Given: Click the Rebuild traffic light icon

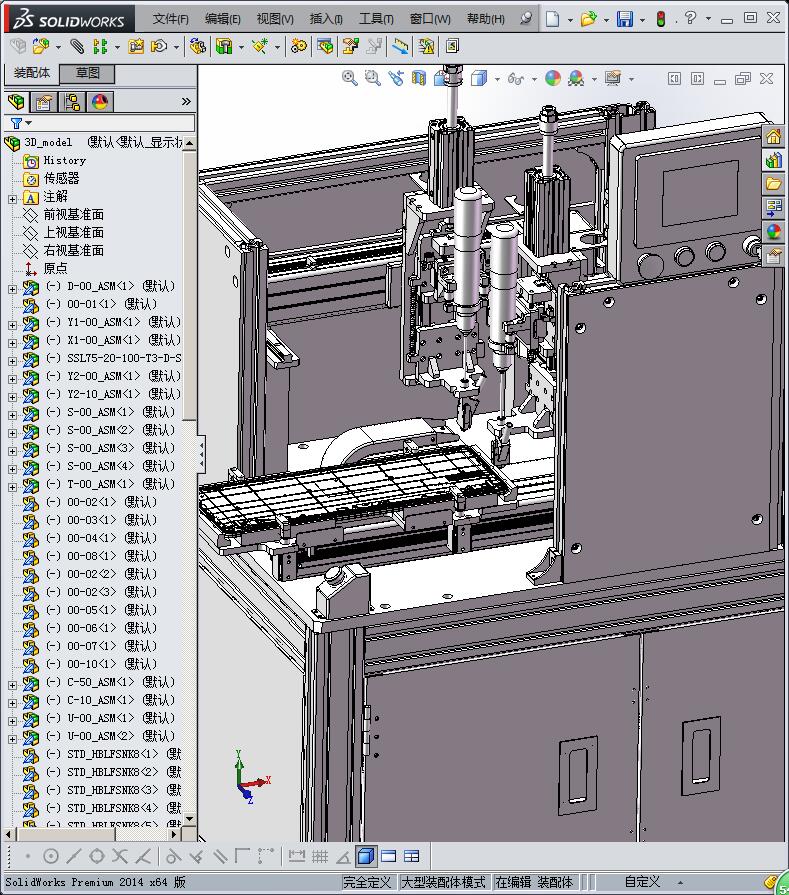Looking at the screenshot, I should pyautogui.click(x=661, y=19).
